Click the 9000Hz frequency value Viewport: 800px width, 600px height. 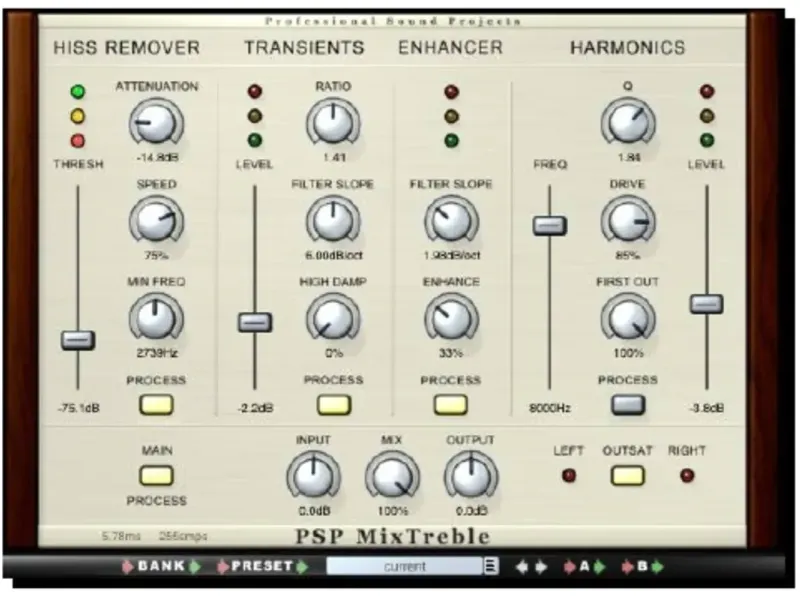(549, 408)
